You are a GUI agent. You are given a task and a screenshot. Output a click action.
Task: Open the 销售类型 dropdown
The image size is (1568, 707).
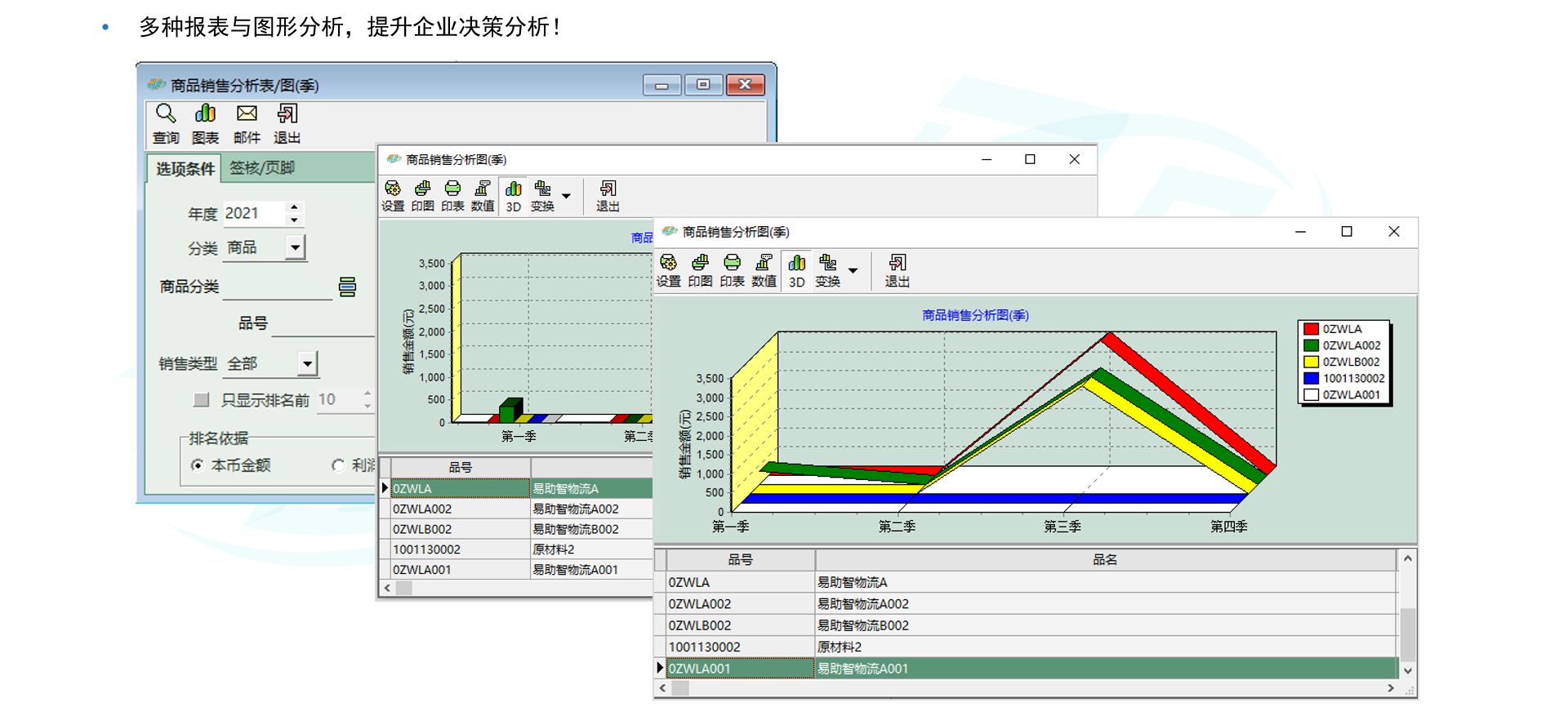click(307, 363)
